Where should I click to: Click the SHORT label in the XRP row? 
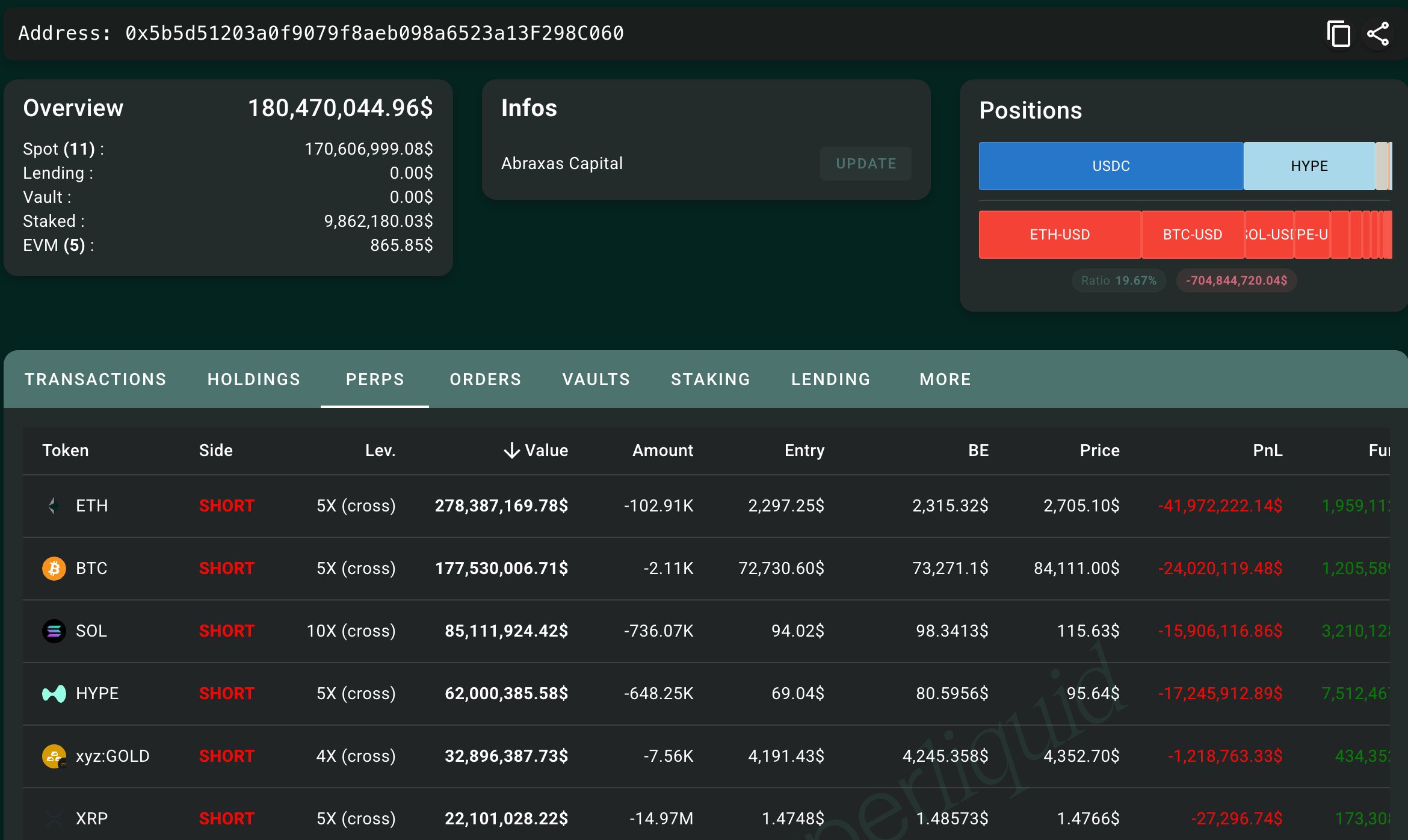click(227, 819)
